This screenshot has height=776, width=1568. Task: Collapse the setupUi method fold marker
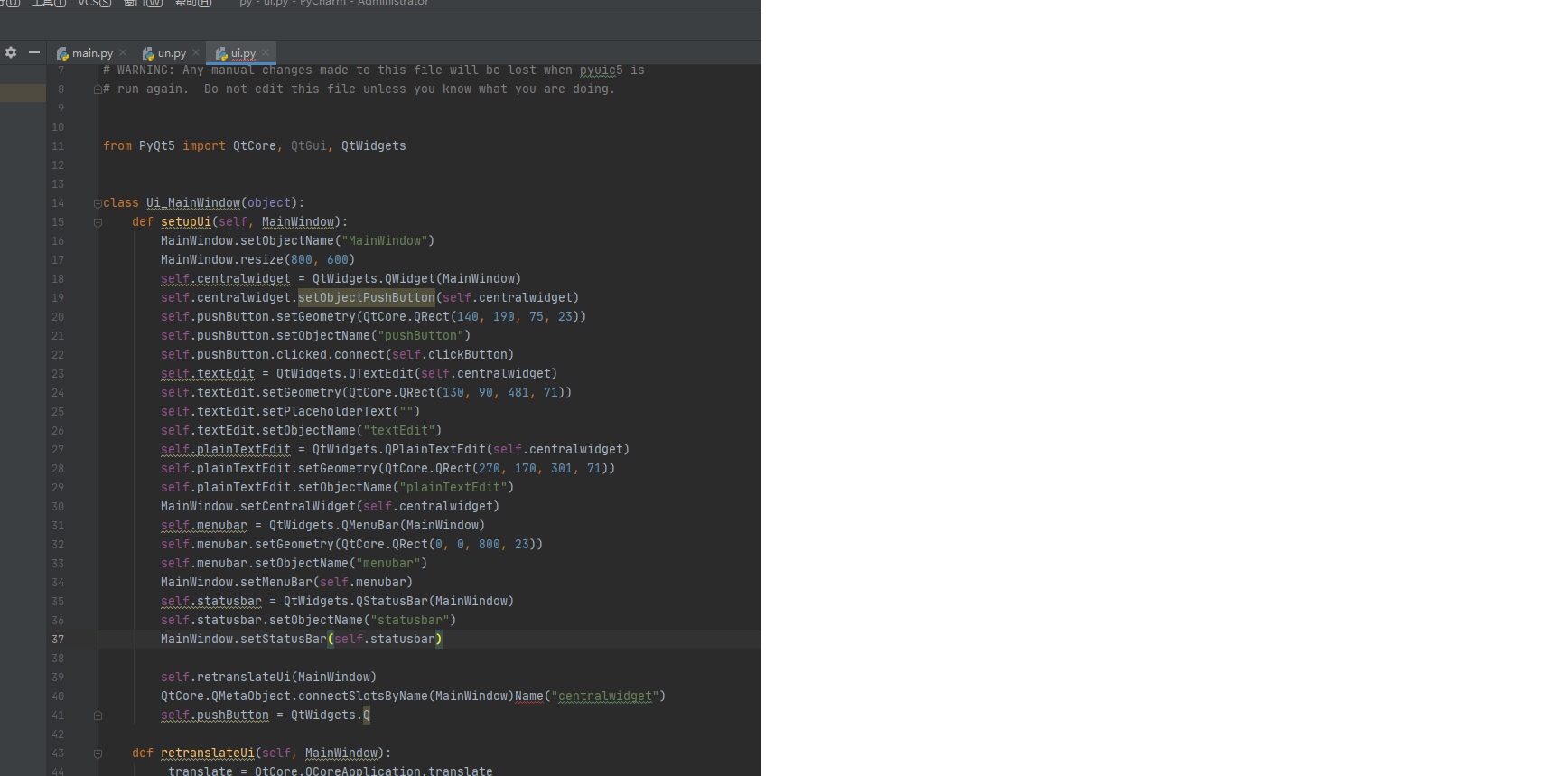[98, 222]
